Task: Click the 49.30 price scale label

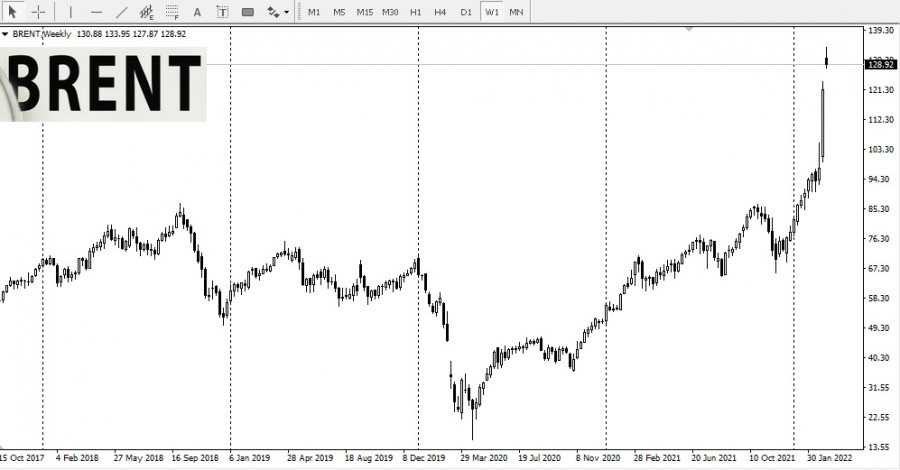Action: [x=881, y=328]
